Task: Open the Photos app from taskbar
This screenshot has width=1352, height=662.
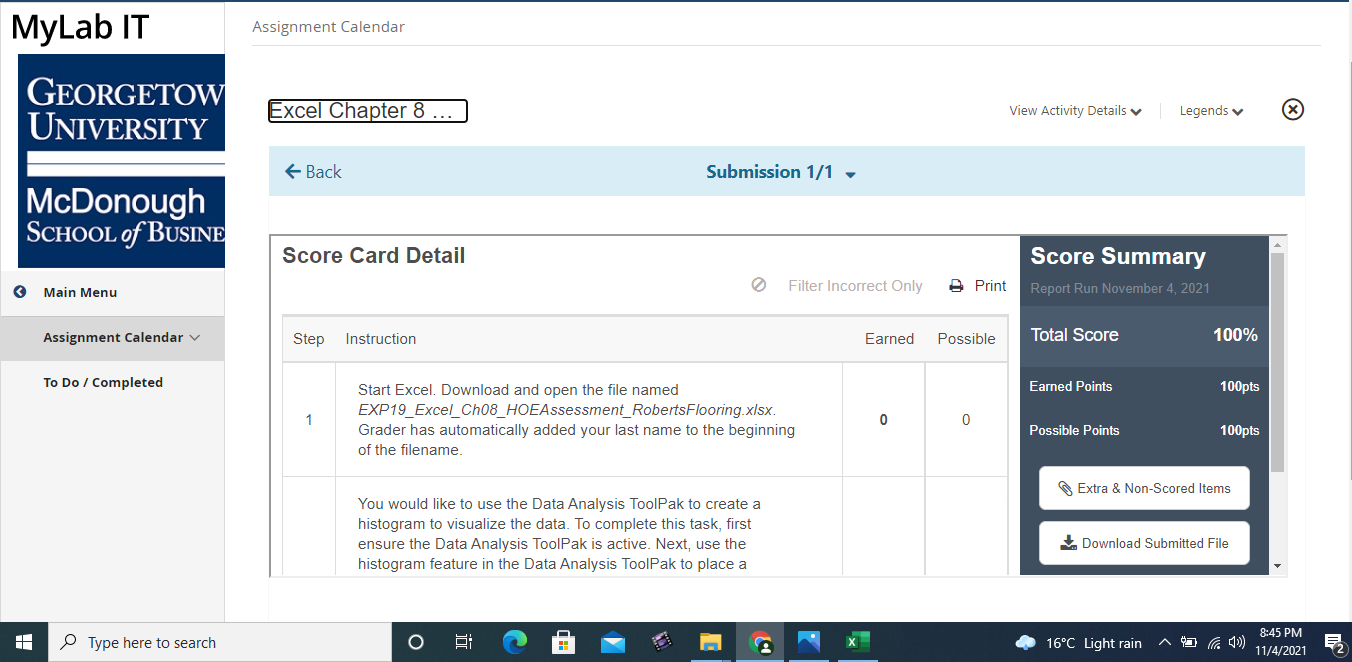Action: 809,642
